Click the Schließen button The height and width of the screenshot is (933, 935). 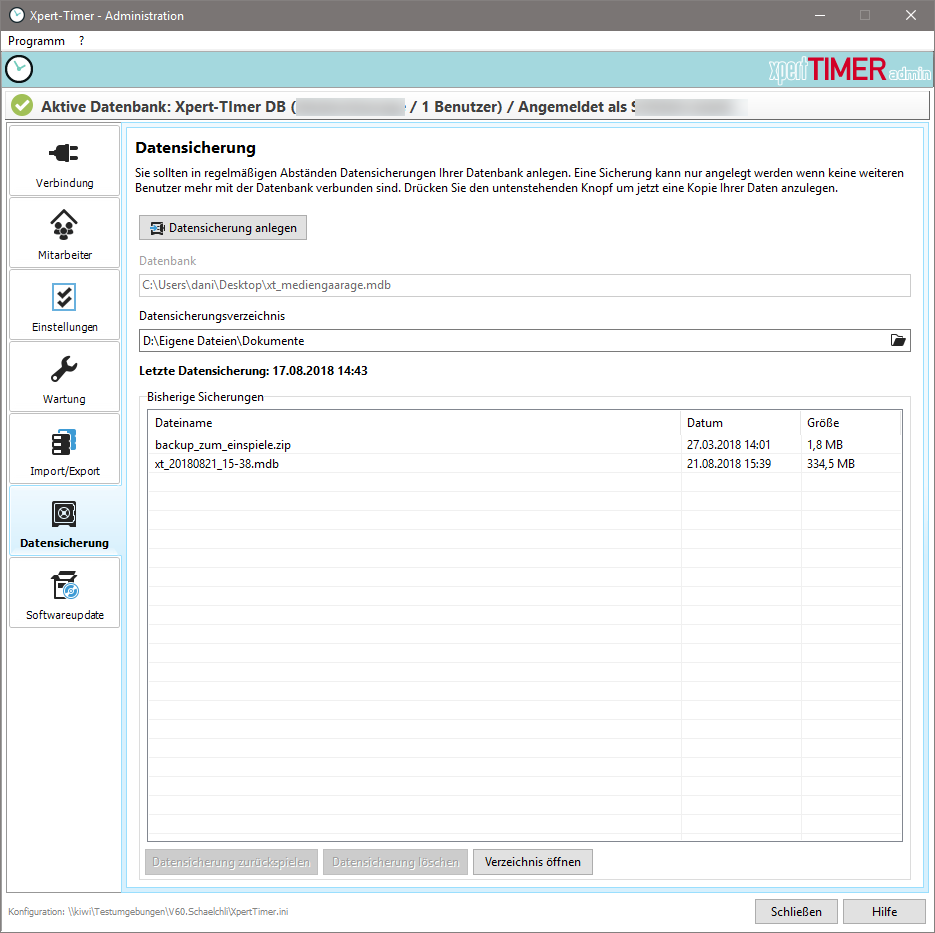796,911
